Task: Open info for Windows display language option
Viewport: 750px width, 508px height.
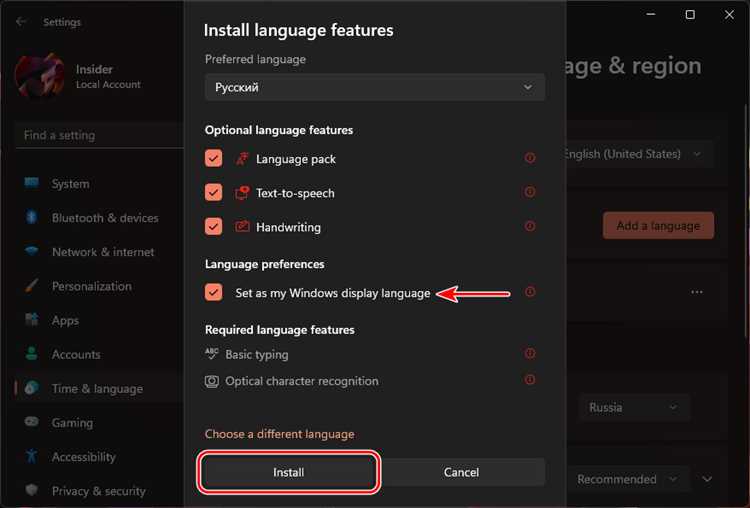Action: coord(529,292)
